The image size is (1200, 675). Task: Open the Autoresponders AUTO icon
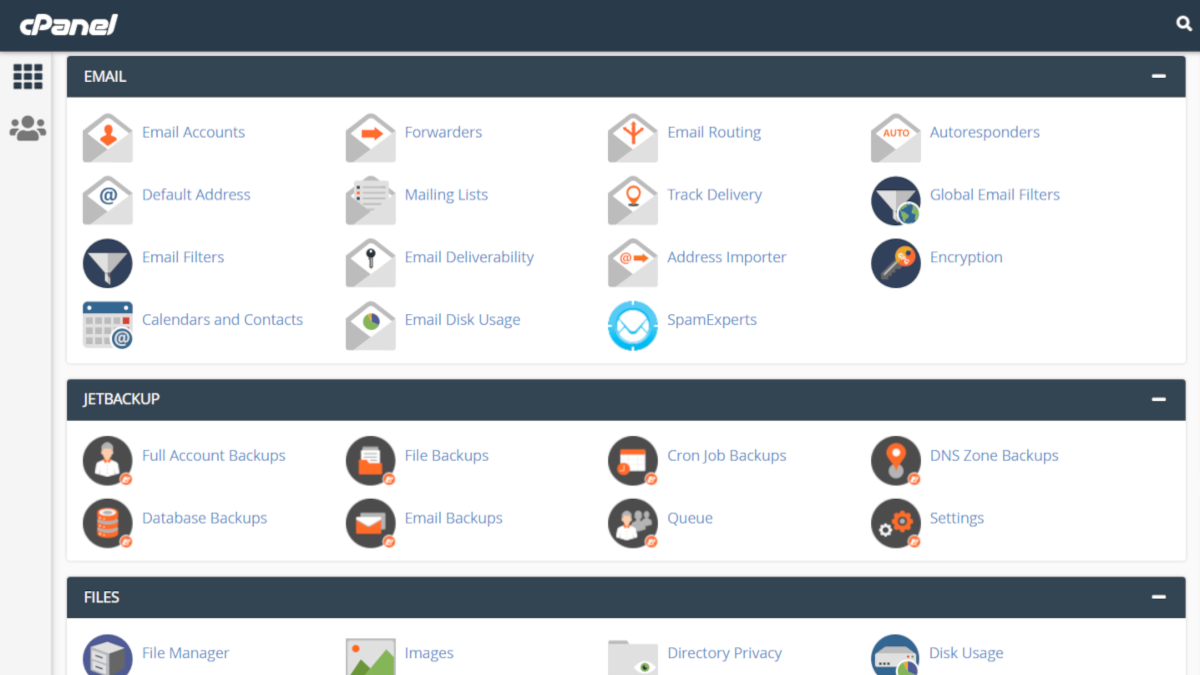895,138
